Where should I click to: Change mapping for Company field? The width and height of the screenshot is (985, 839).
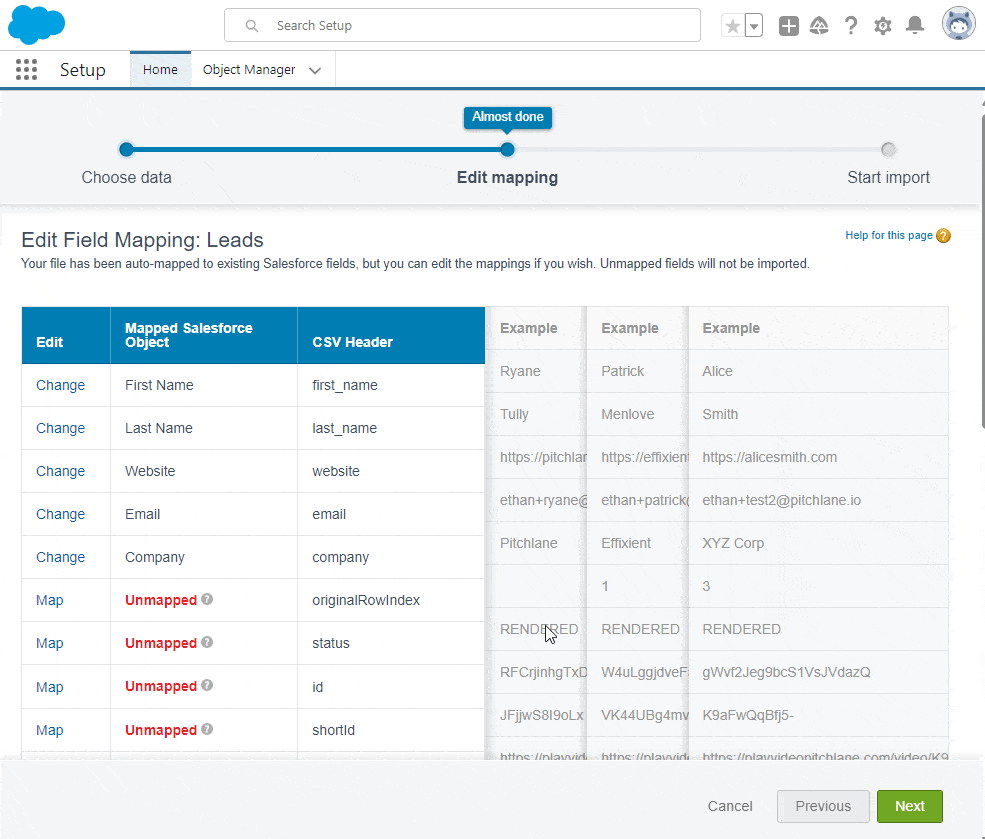[60, 557]
